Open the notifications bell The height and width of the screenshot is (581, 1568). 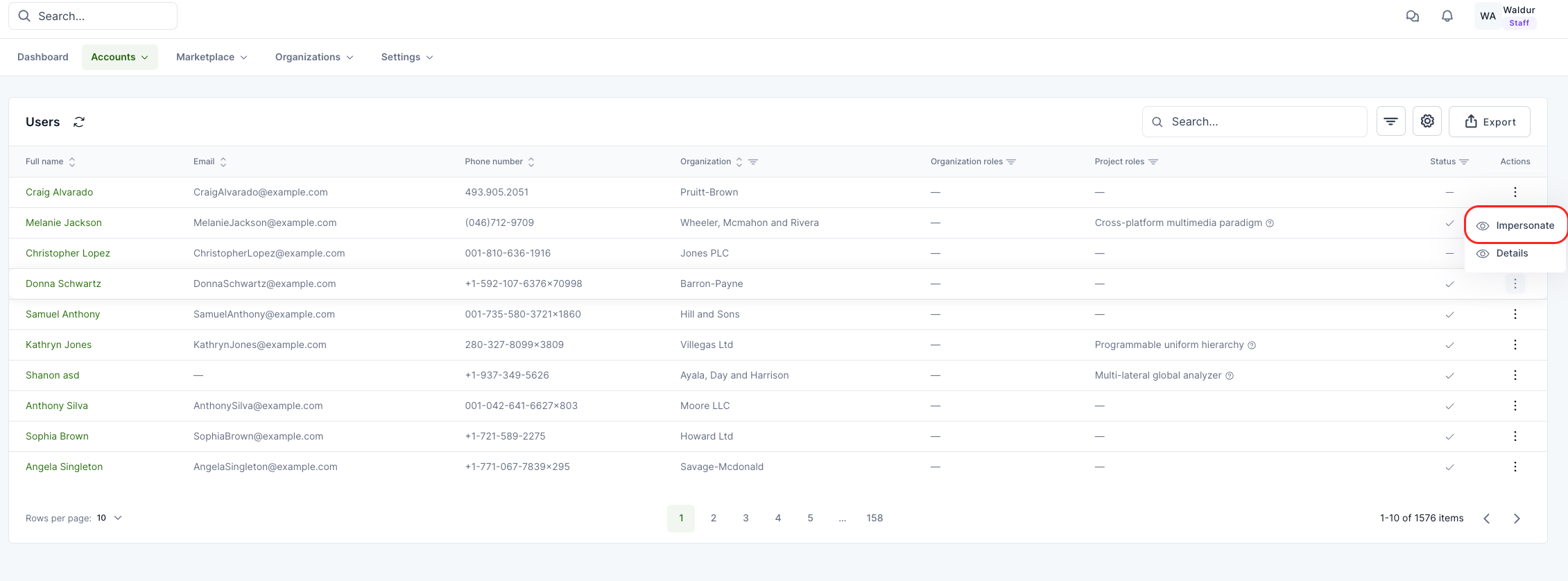point(1447,16)
